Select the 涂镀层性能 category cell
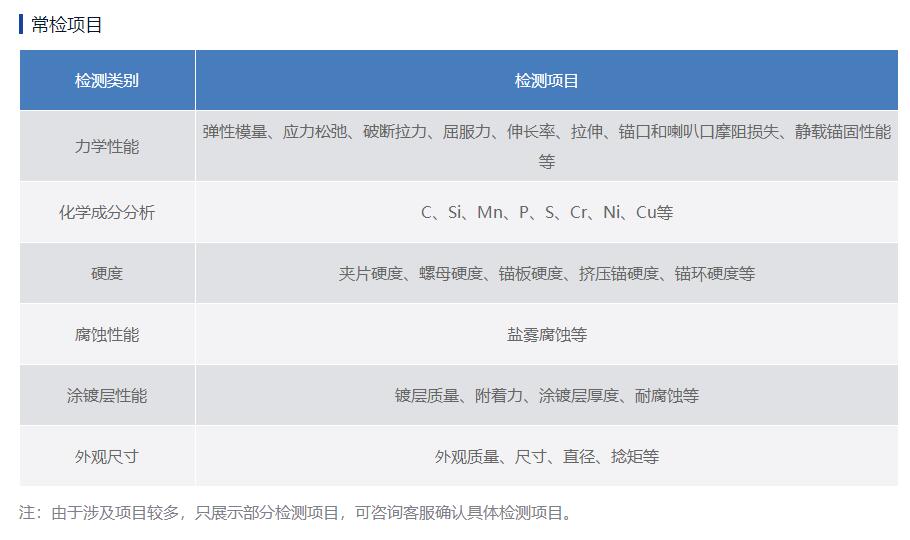 click(x=107, y=395)
